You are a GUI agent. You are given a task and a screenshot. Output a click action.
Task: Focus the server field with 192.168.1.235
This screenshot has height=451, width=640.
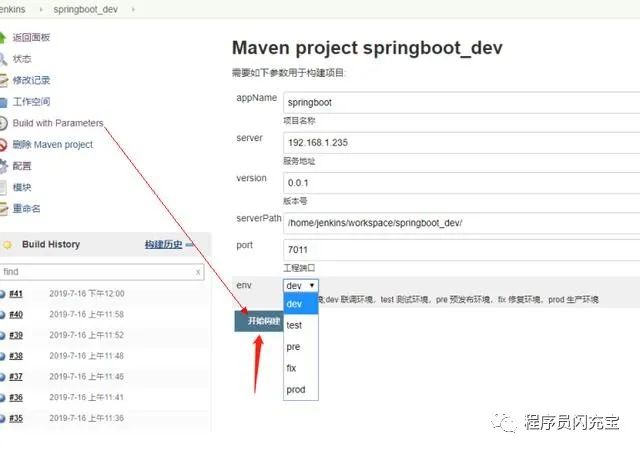462,143
